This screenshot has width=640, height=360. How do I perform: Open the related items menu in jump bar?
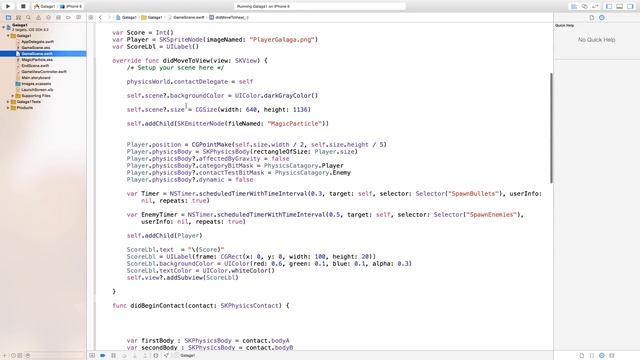[91, 18]
